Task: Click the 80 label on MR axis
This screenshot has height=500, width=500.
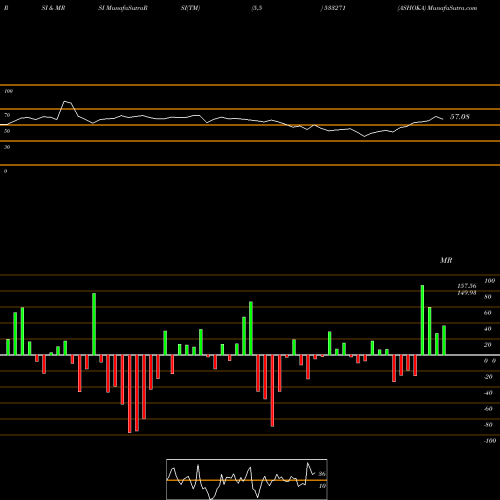Action: tap(488, 297)
